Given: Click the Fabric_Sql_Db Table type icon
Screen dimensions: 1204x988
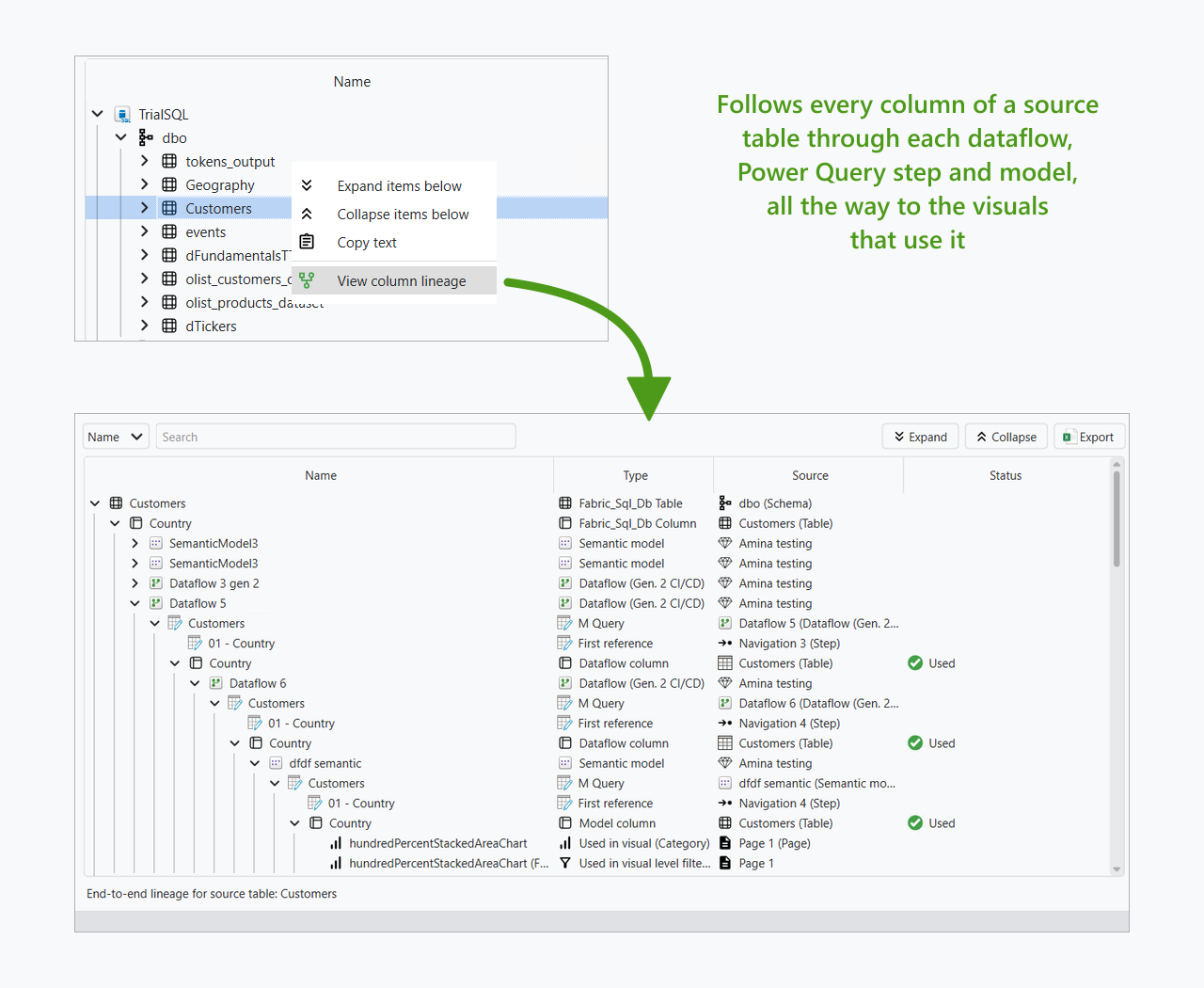Looking at the screenshot, I should [x=565, y=503].
